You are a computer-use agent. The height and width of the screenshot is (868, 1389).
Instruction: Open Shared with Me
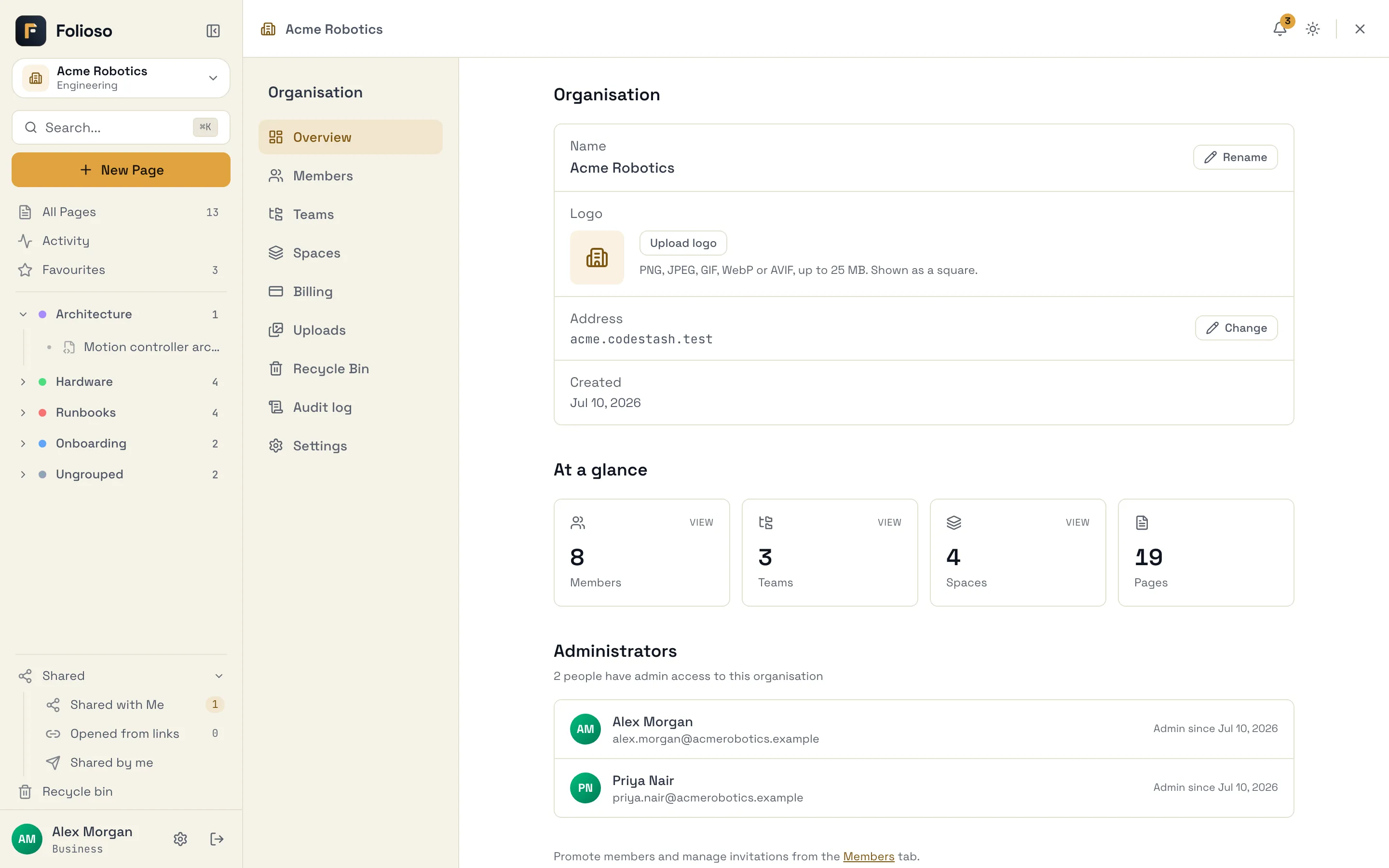point(136,705)
